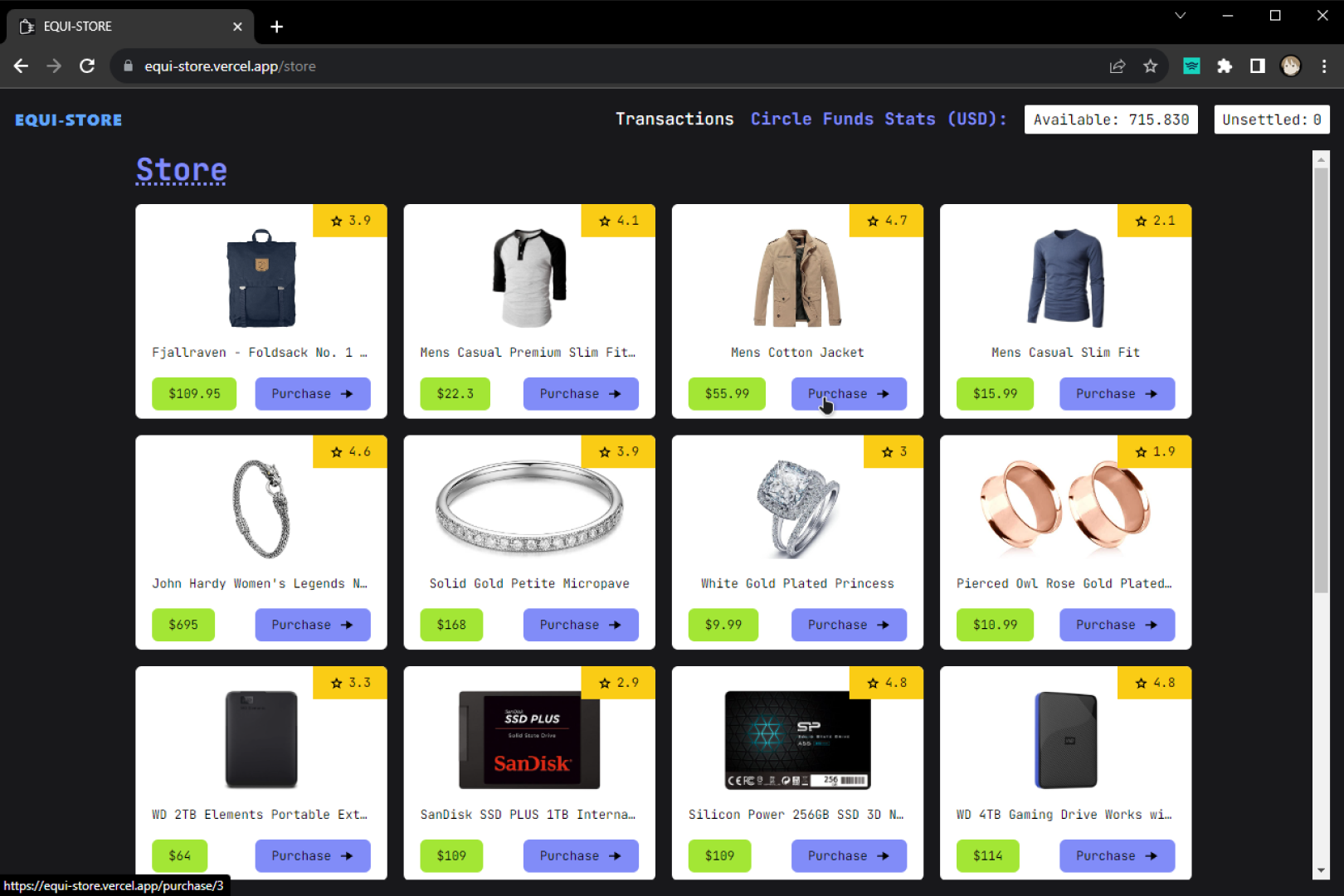The width and height of the screenshot is (1344, 896).
Task: Click the vertical scrollbar thumb
Action: tap(1321, 380)
